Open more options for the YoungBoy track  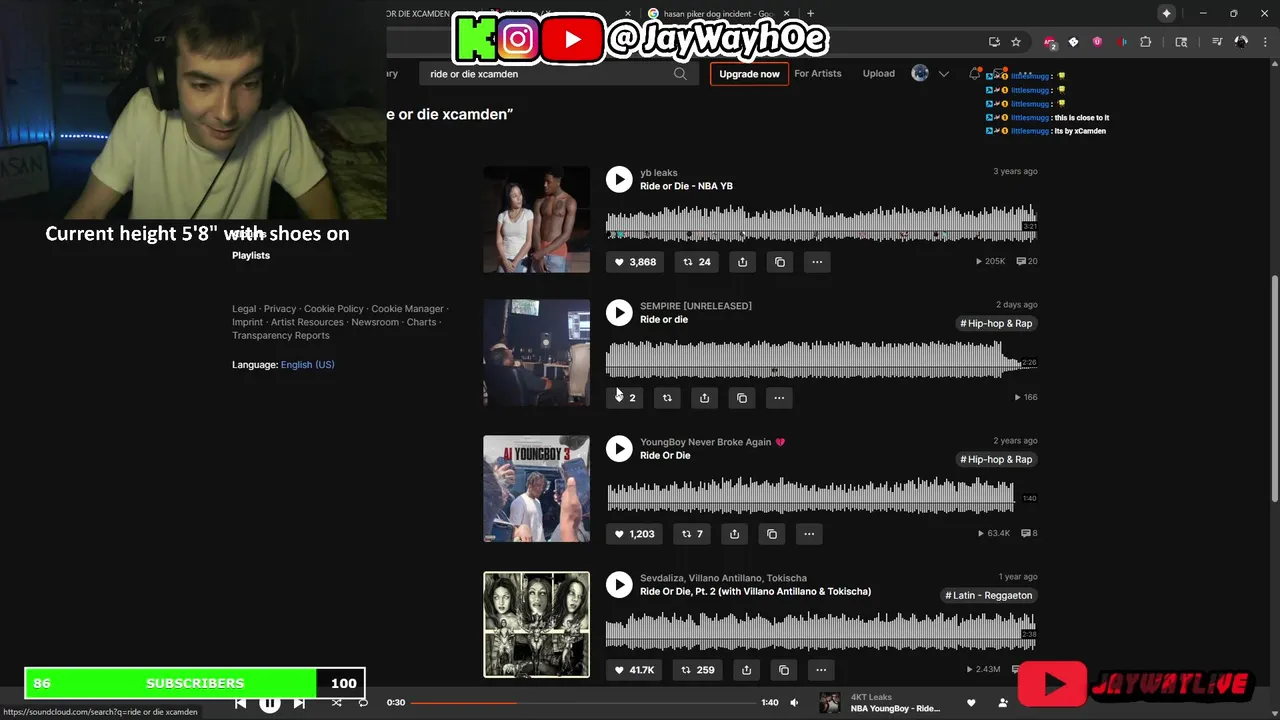point(809,534)
